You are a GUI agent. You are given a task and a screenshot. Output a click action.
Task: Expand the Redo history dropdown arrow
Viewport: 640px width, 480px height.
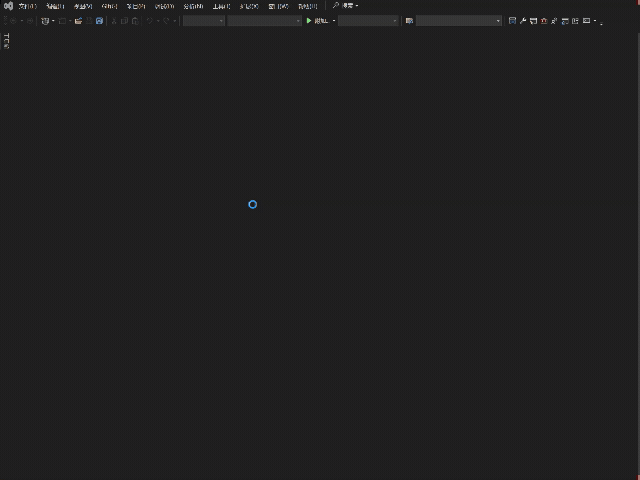[175, 21]
